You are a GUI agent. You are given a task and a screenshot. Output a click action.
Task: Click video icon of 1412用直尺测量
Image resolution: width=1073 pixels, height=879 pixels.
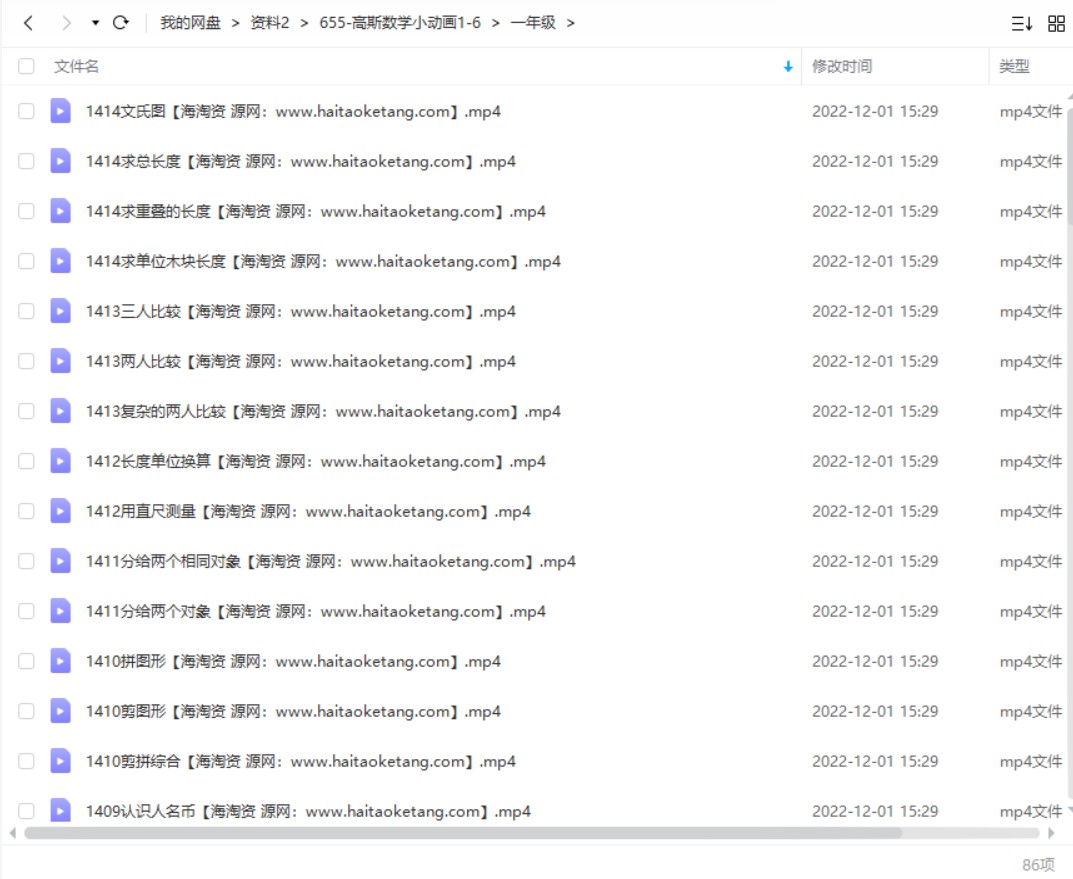(60, 511)
